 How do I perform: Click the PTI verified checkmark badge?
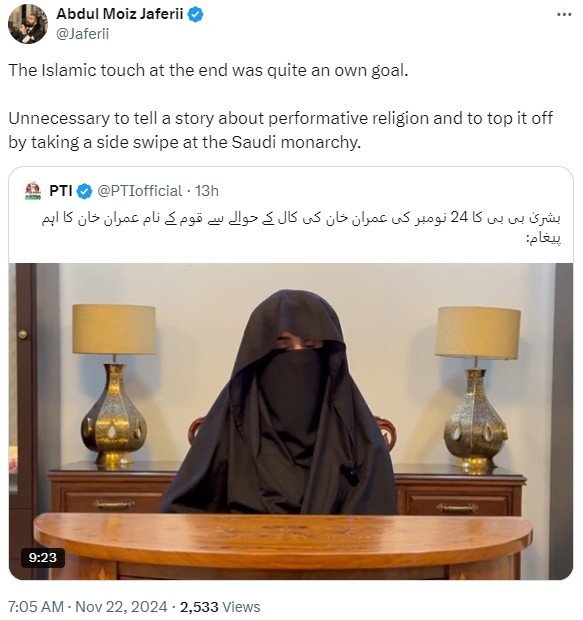[x=84, y=191]
